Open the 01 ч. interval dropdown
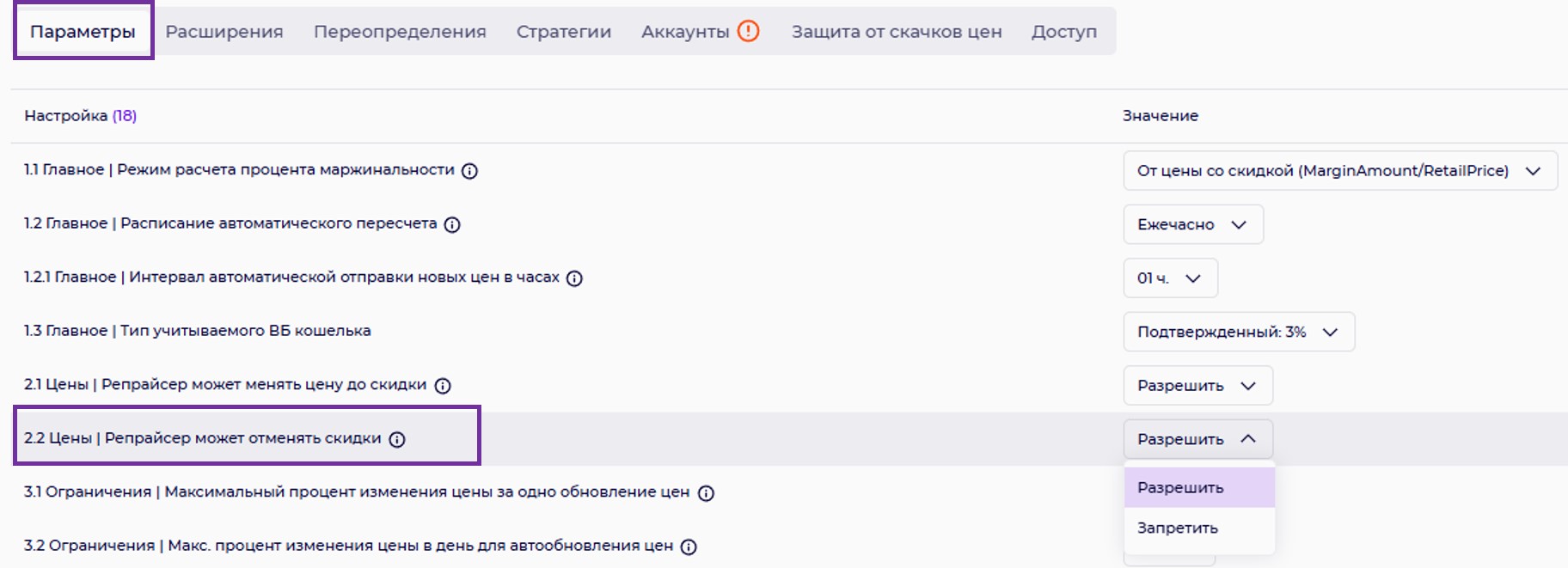This screenshot has height=568, width=1568. click(1169, 278)
